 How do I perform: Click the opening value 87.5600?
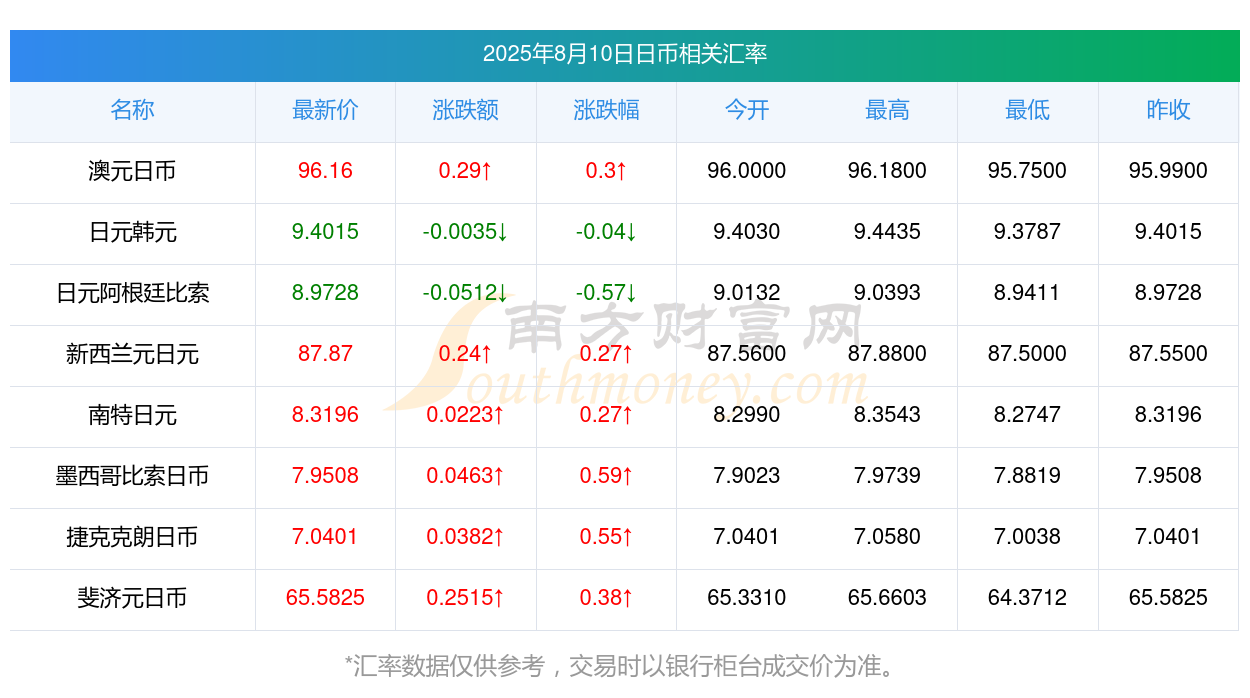747,354
